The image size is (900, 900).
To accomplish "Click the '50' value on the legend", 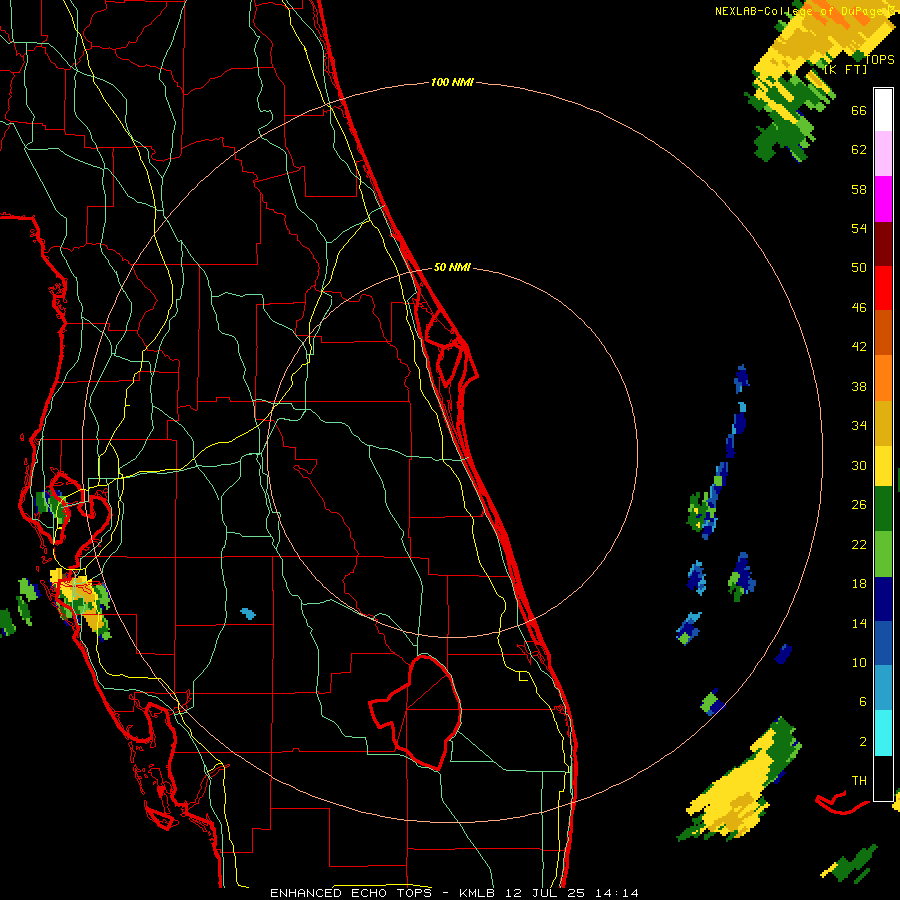I will pyautogui.click(x=859, y=268).
